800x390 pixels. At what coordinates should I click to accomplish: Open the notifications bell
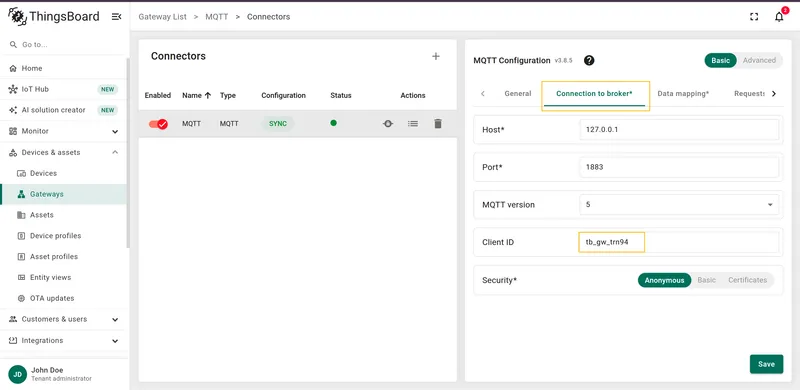(779, 16)
